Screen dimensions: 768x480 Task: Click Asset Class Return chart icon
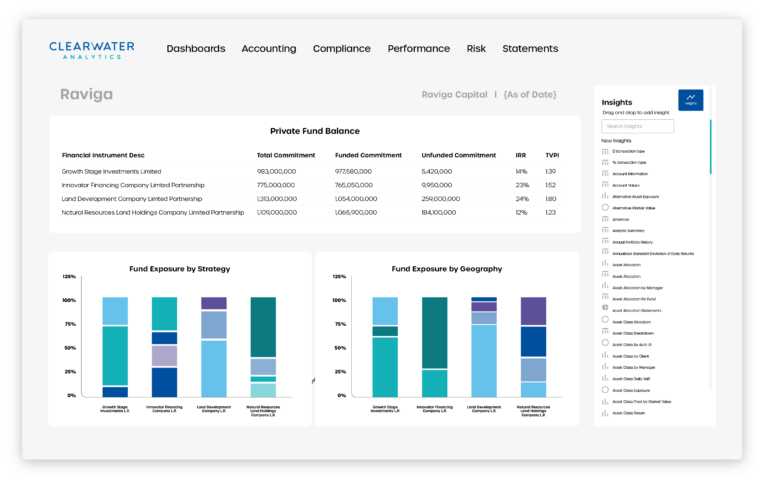coord(605,413)
